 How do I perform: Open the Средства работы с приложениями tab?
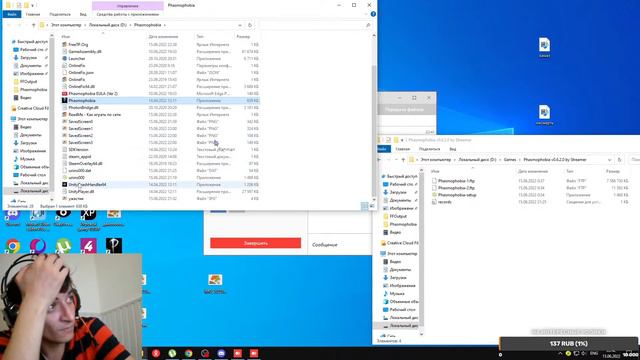tap(128, 14)
